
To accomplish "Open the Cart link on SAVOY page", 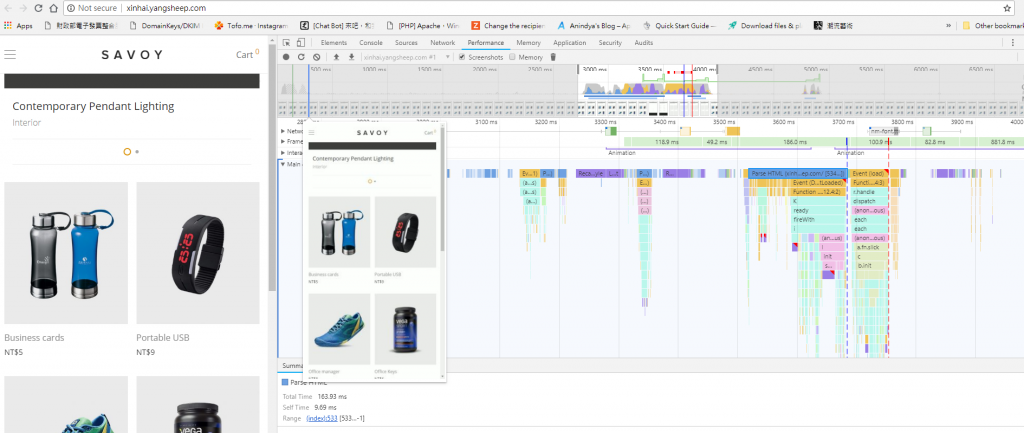I will pyautogui.click(x=248, y=54).
